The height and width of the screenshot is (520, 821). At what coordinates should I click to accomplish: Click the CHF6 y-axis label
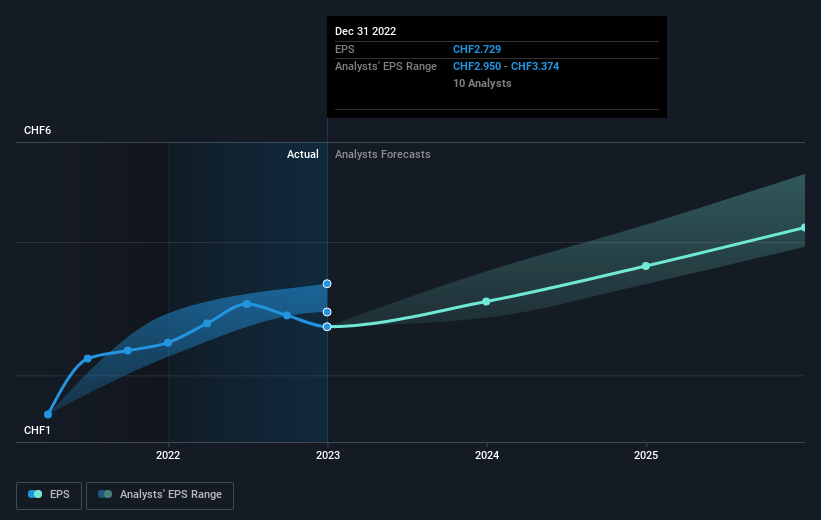(x=38, y=130)
